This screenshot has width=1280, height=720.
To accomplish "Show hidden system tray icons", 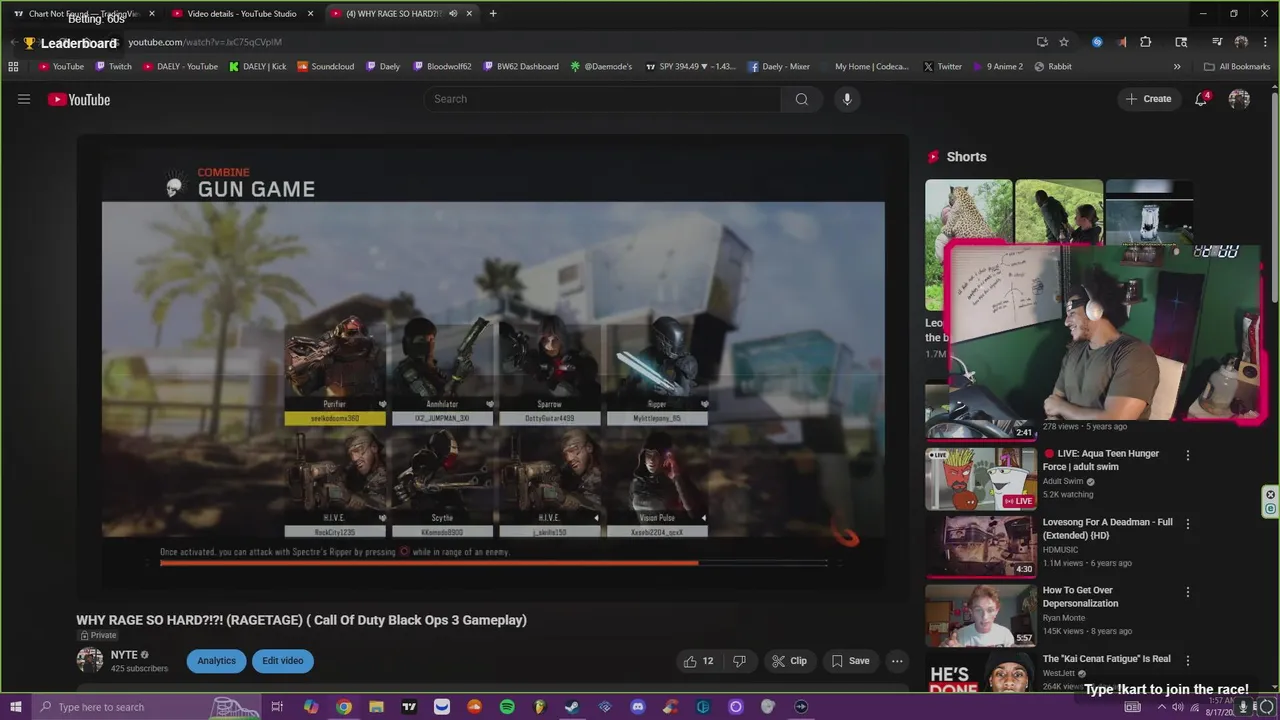I will (1162, 707).
